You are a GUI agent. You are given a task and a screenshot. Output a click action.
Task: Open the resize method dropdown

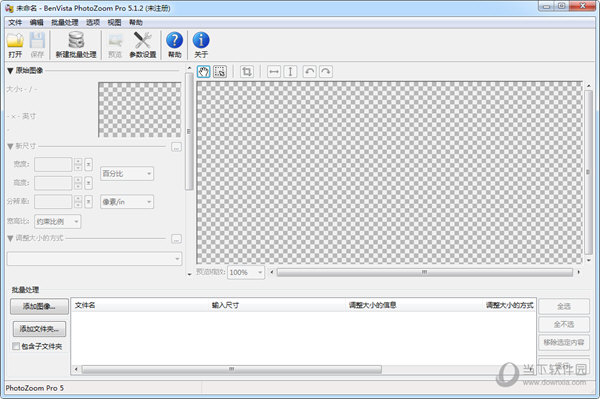(95, 259)
